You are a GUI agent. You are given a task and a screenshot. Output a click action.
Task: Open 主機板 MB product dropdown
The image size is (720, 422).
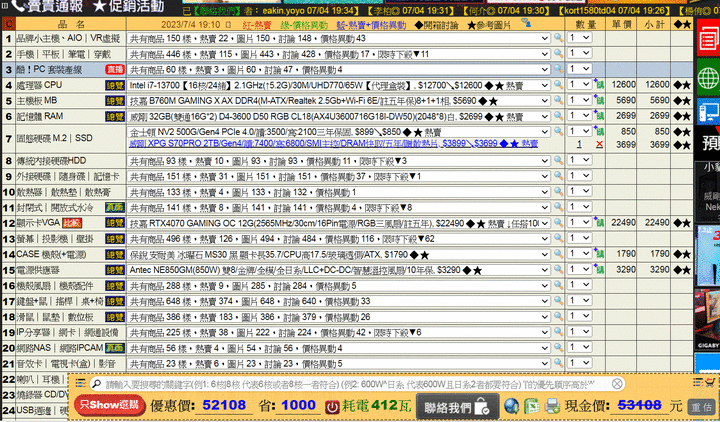pos(339,101)
